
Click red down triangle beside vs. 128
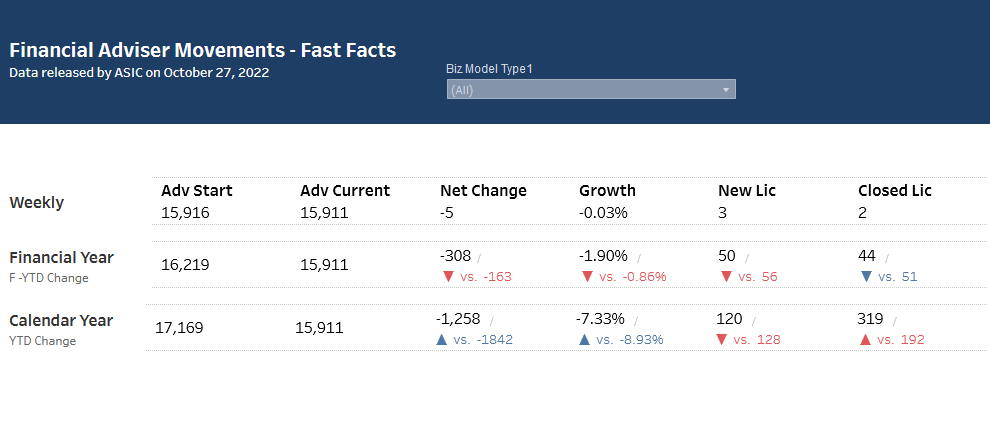(722, 340)
